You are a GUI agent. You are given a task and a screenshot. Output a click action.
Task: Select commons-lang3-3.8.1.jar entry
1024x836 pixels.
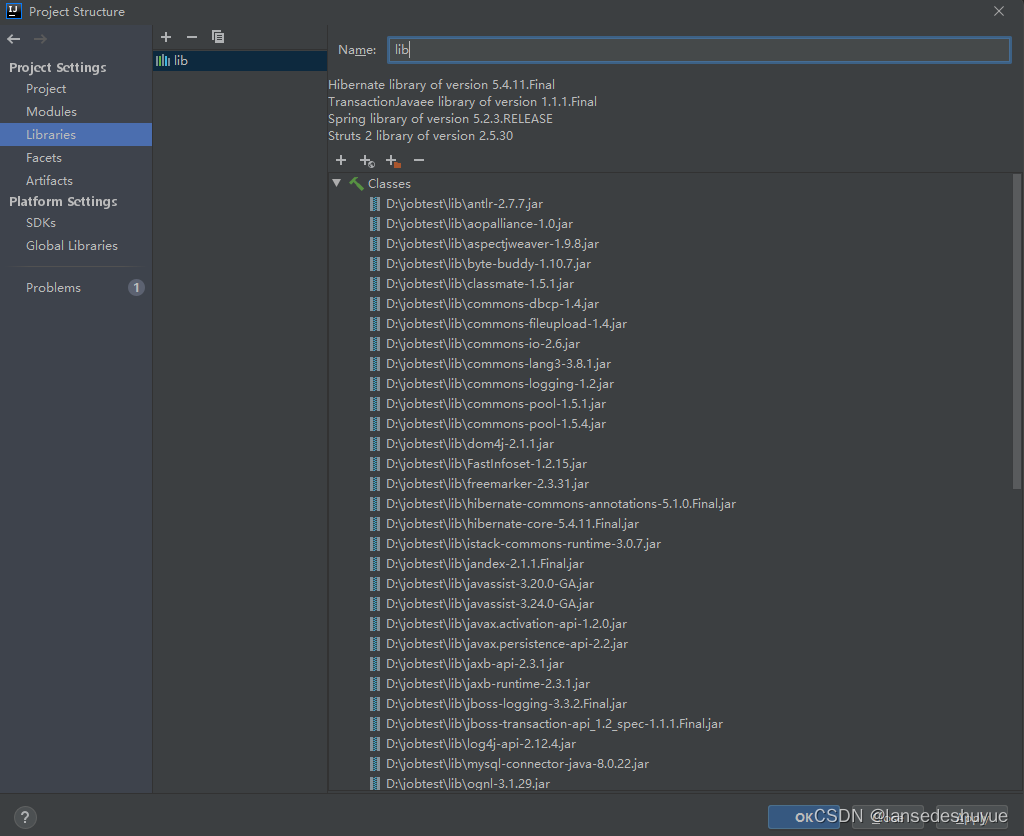click(x=498, y=364)
